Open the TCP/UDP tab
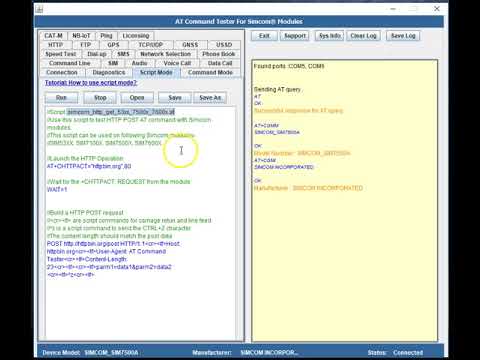Viewport: 480px width, 360px height. [x=151, y=45]
